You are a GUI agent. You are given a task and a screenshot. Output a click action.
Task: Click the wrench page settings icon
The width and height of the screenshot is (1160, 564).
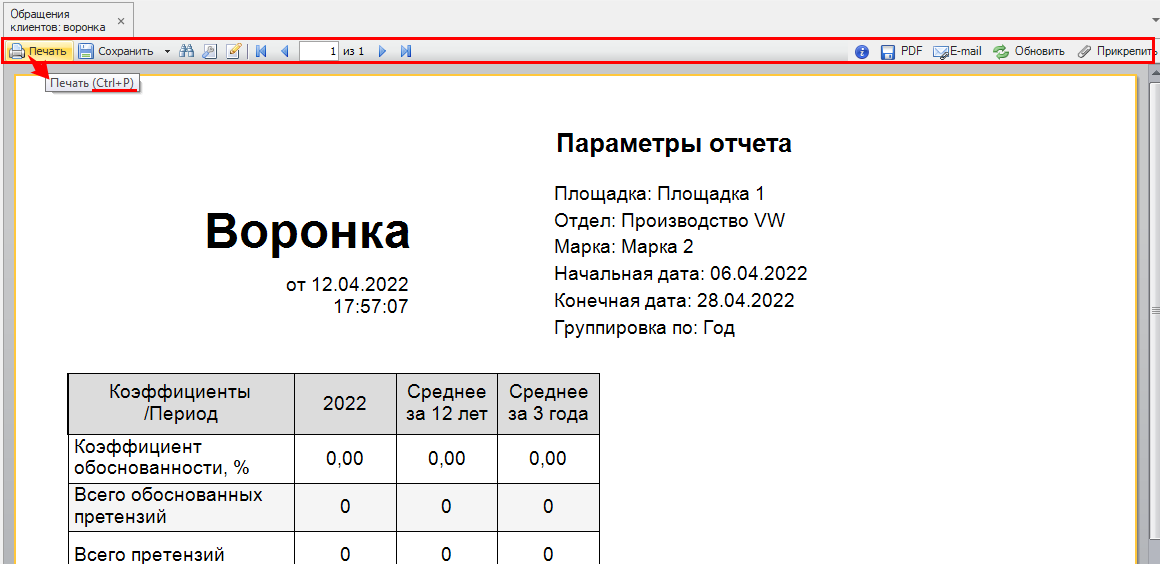(209, 51)
